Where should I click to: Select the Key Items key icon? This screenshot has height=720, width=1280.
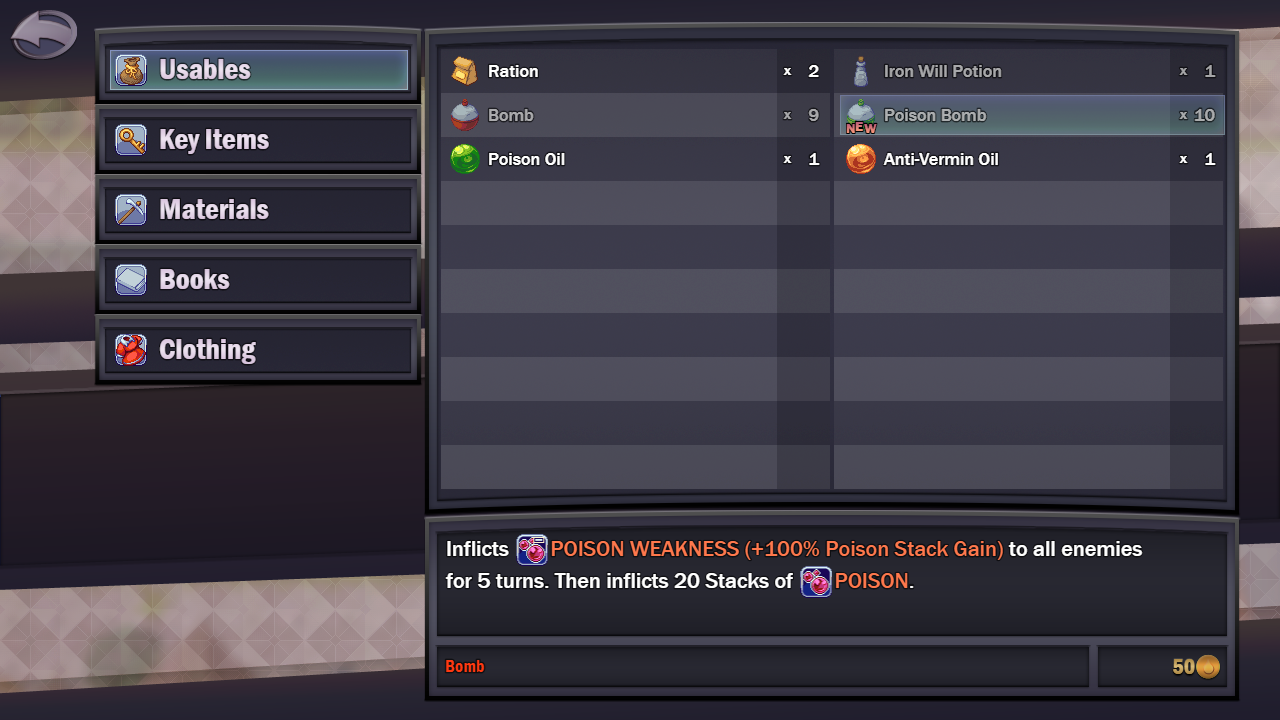coord(131,140)
